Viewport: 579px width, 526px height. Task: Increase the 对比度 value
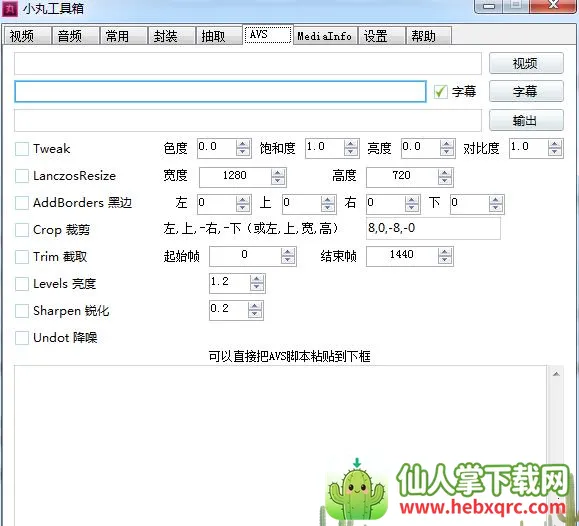555,144
